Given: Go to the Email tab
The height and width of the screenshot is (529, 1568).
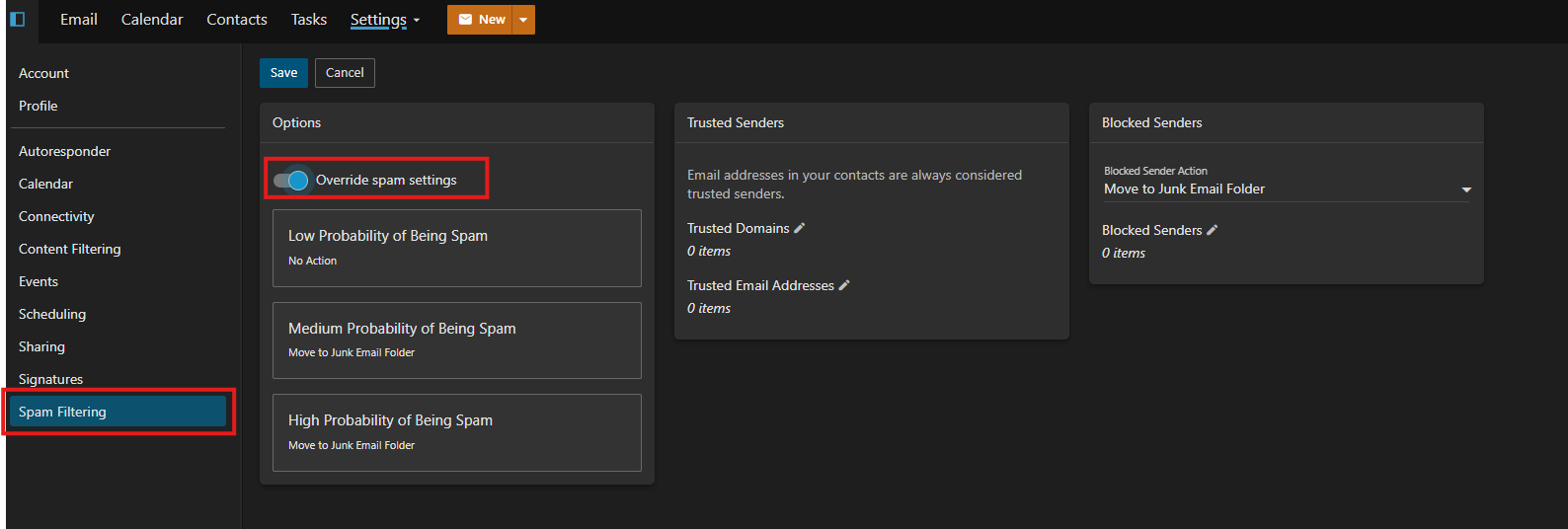Looking at the screenshot, I should (x=79, y=20).
